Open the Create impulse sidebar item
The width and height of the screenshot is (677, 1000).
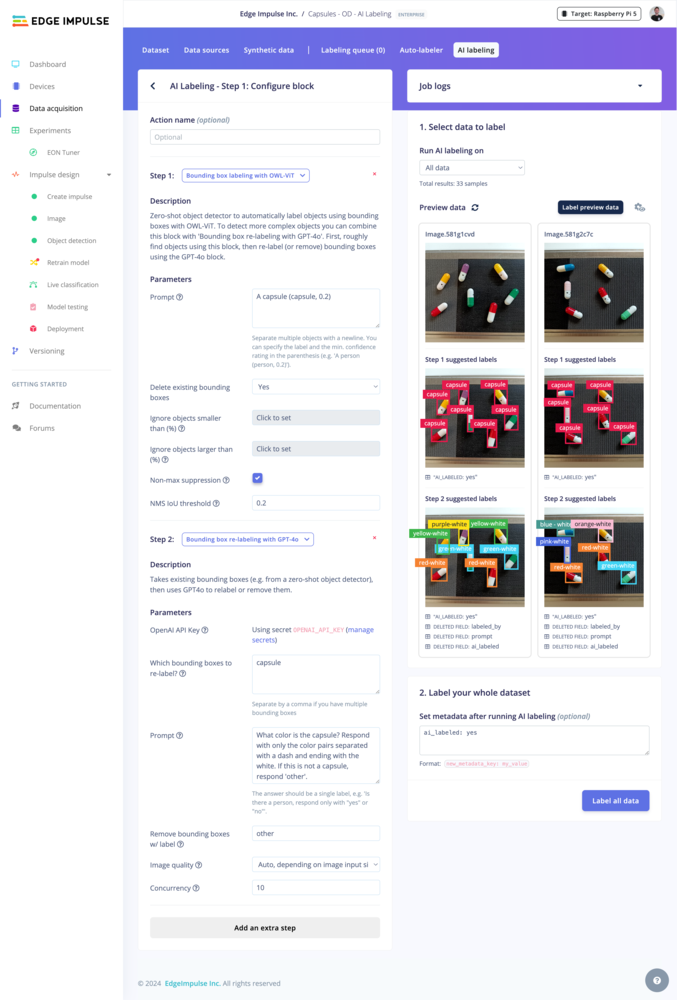[69, 196]
